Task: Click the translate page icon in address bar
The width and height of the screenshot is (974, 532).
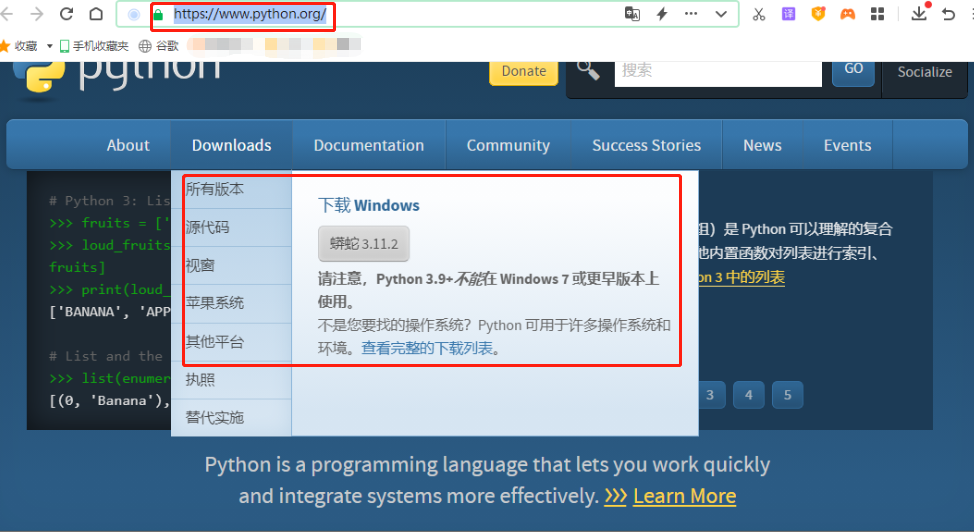Action: (x=632, y=14)
